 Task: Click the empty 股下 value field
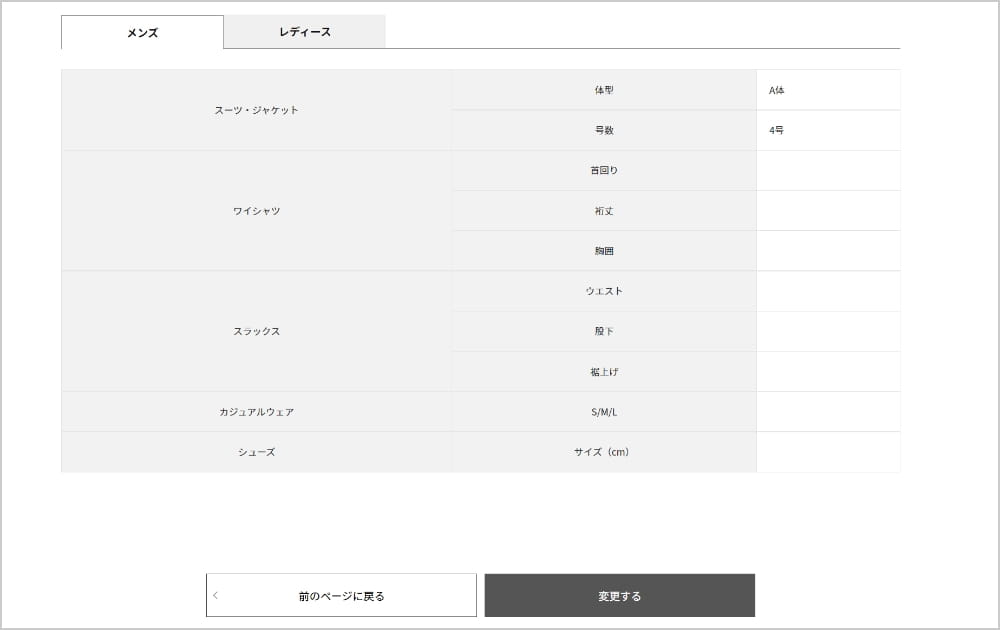tap(828, 331)
